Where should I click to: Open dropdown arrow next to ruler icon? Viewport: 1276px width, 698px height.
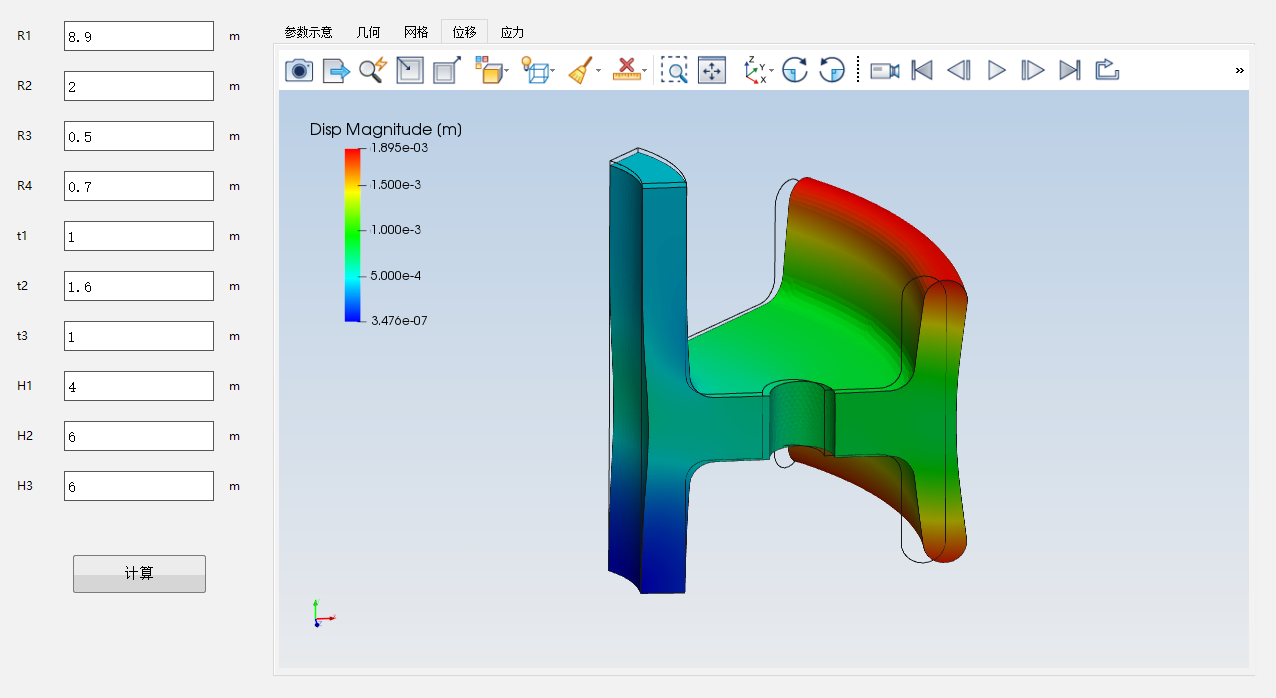pyautogui.click(x=645, y=71)
